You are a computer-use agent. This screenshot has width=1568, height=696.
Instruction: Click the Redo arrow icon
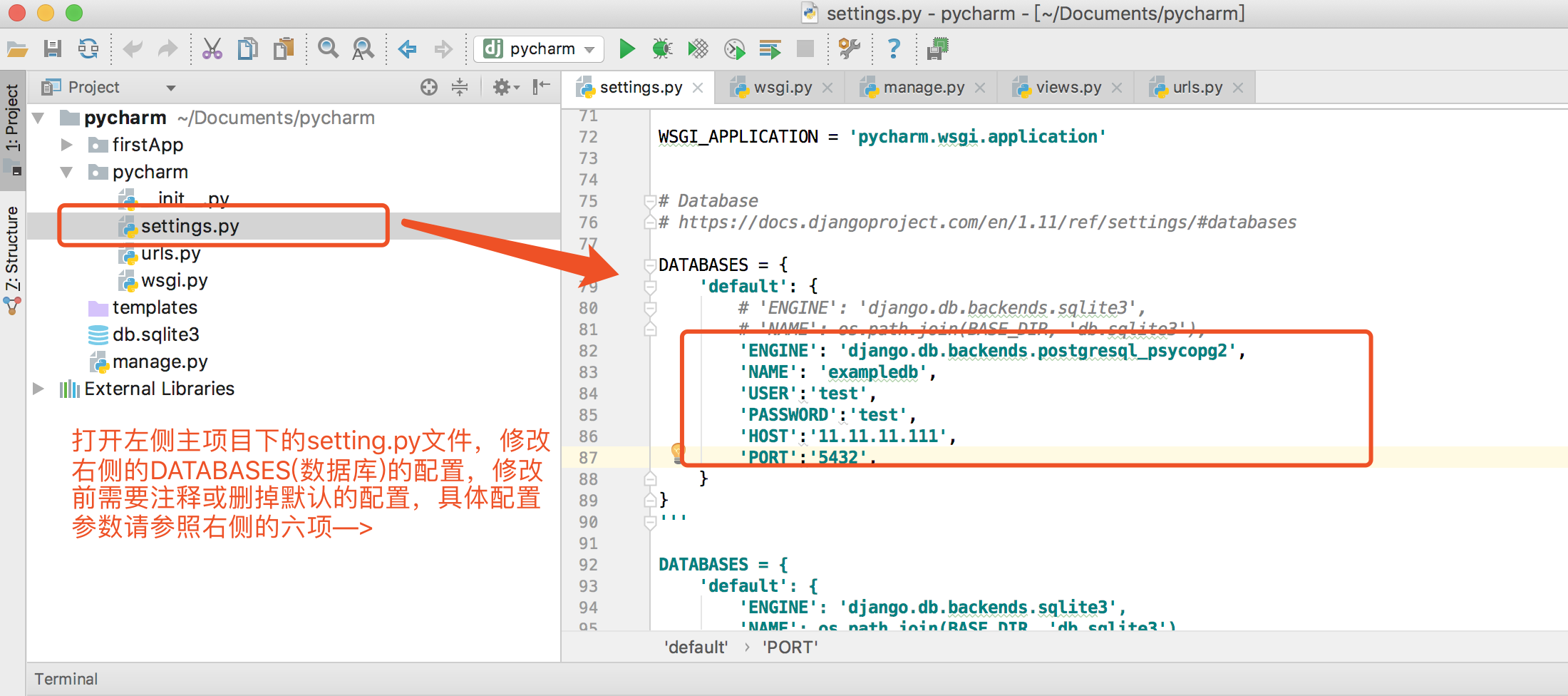[x=167, y=49]
